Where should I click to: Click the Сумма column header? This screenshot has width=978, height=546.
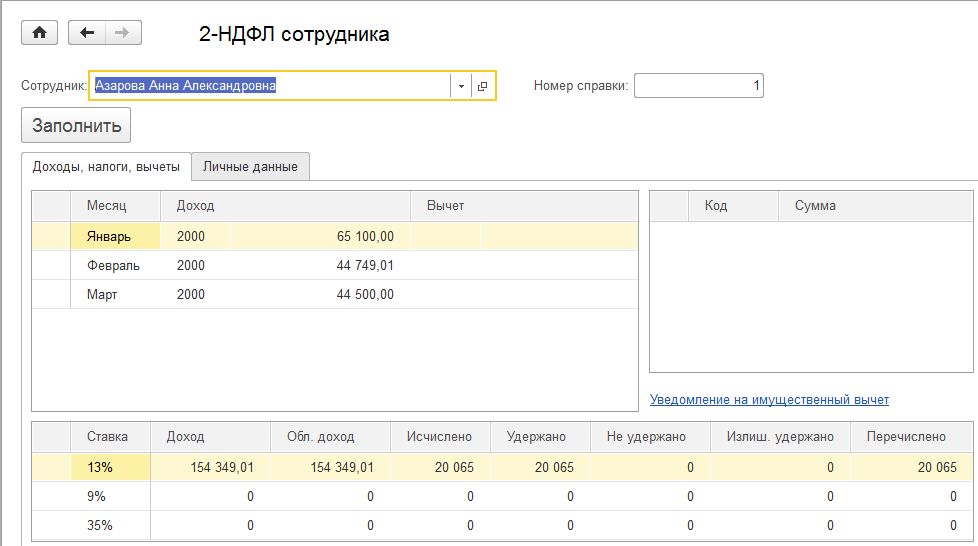click(x=815, y=206)
